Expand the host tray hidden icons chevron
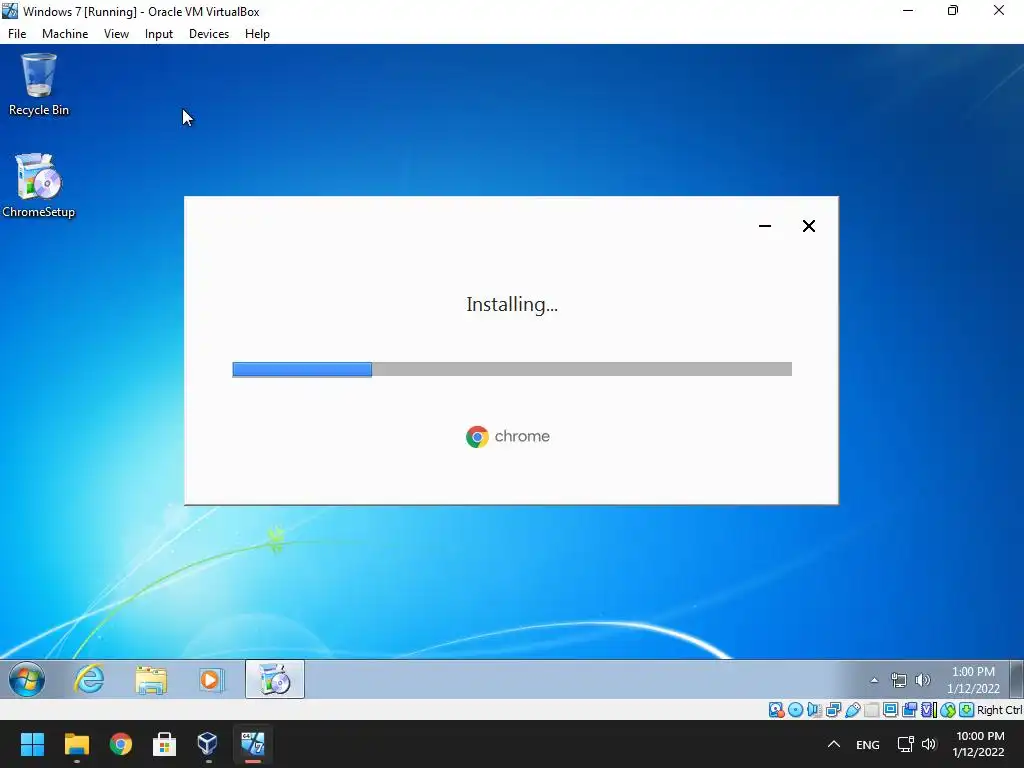Image resolution: width=1024 pixels, height=768 pixels. click(x=834, y=744)
